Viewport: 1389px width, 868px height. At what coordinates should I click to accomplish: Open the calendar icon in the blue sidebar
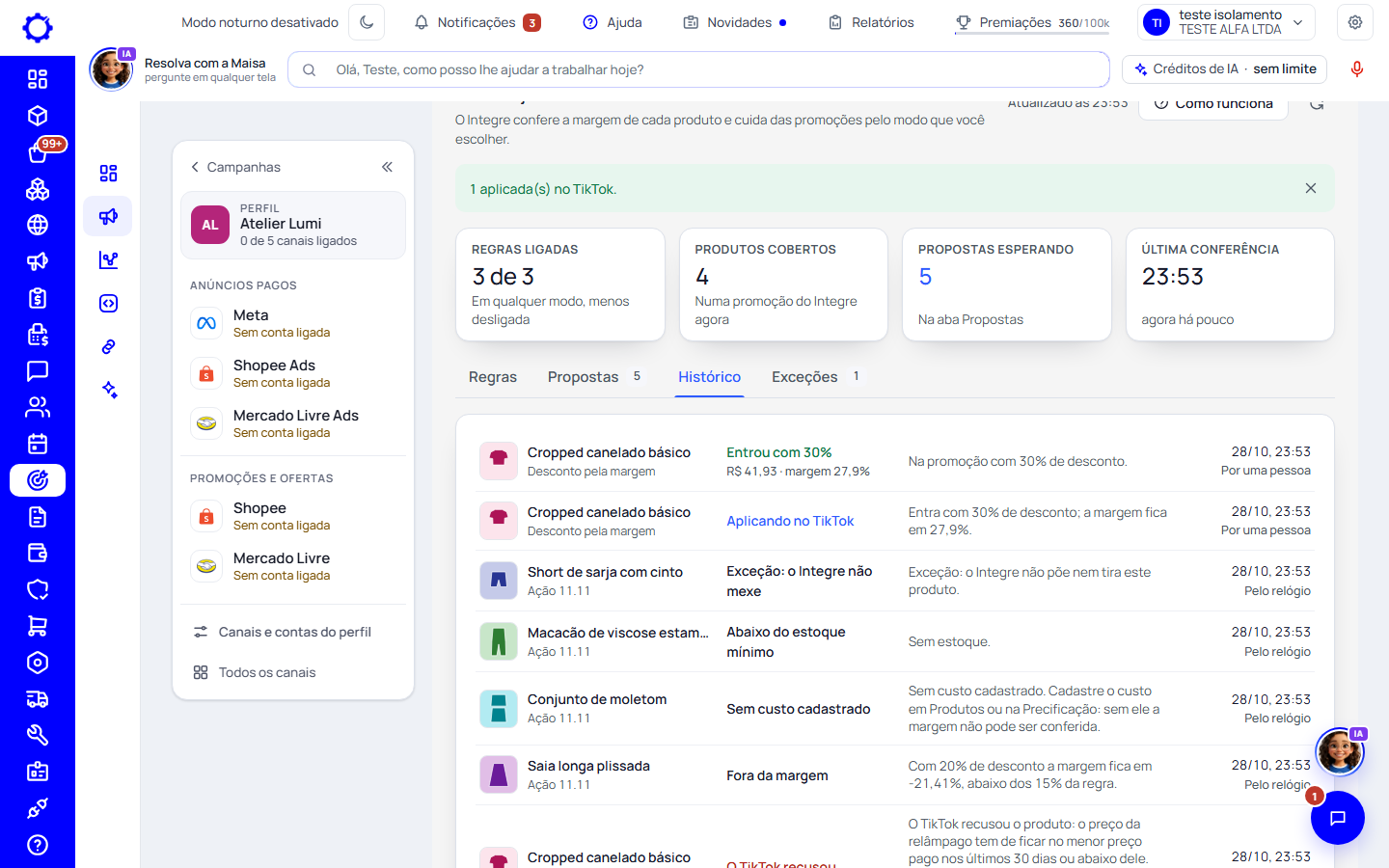[x=38, y=444]
